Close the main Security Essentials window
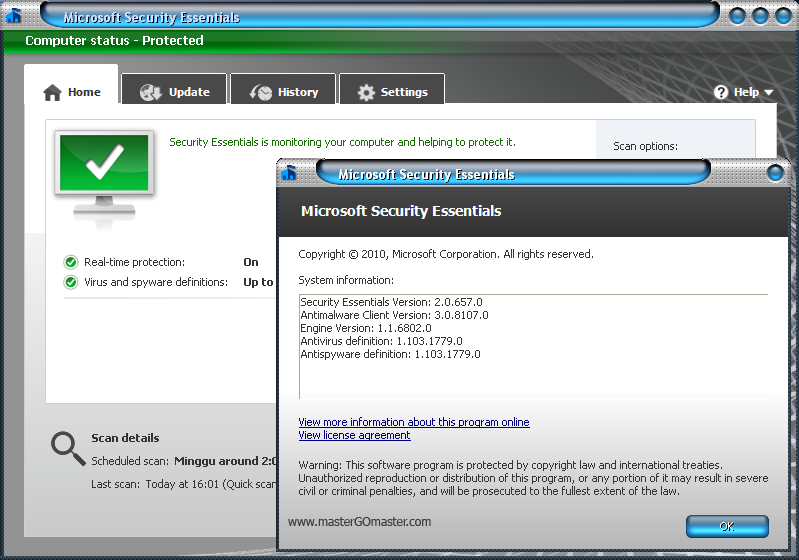This screenshot has height=560, width=799. coord(783,16)
